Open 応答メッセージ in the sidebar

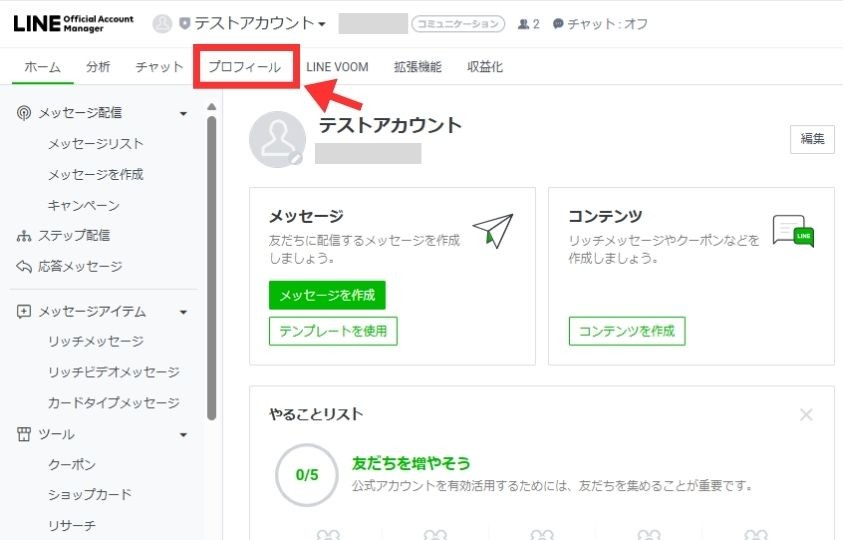click(80, 266)
